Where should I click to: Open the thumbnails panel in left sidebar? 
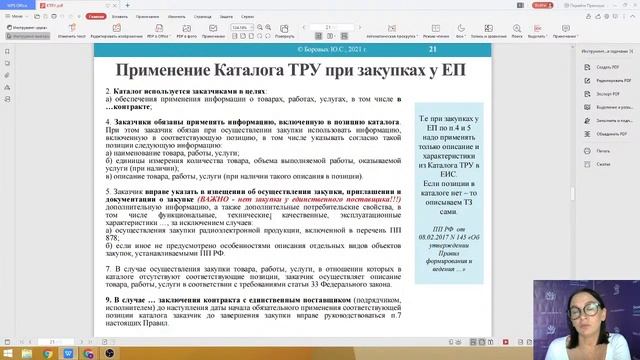[x=7, y=63]
